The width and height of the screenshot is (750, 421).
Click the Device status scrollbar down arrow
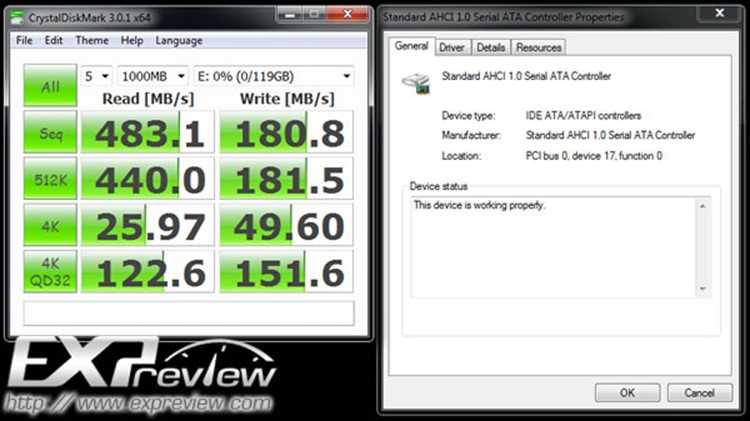coord(703,288)
